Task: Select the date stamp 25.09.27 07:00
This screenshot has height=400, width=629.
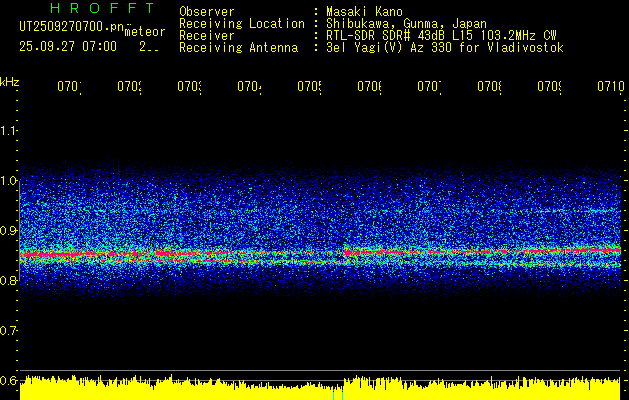Action: coord(68,47)
